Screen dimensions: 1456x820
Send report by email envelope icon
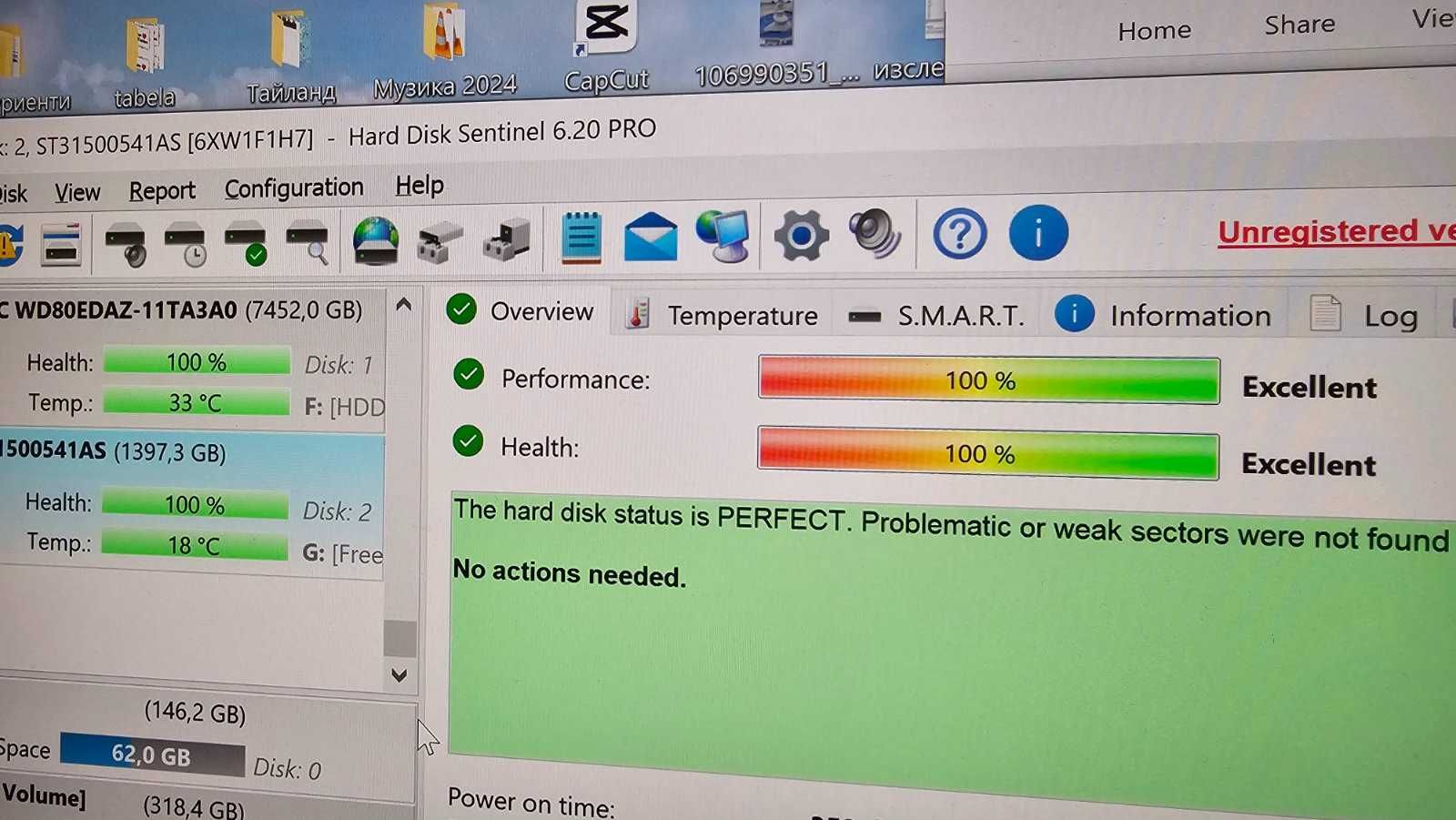click(651, 237)
